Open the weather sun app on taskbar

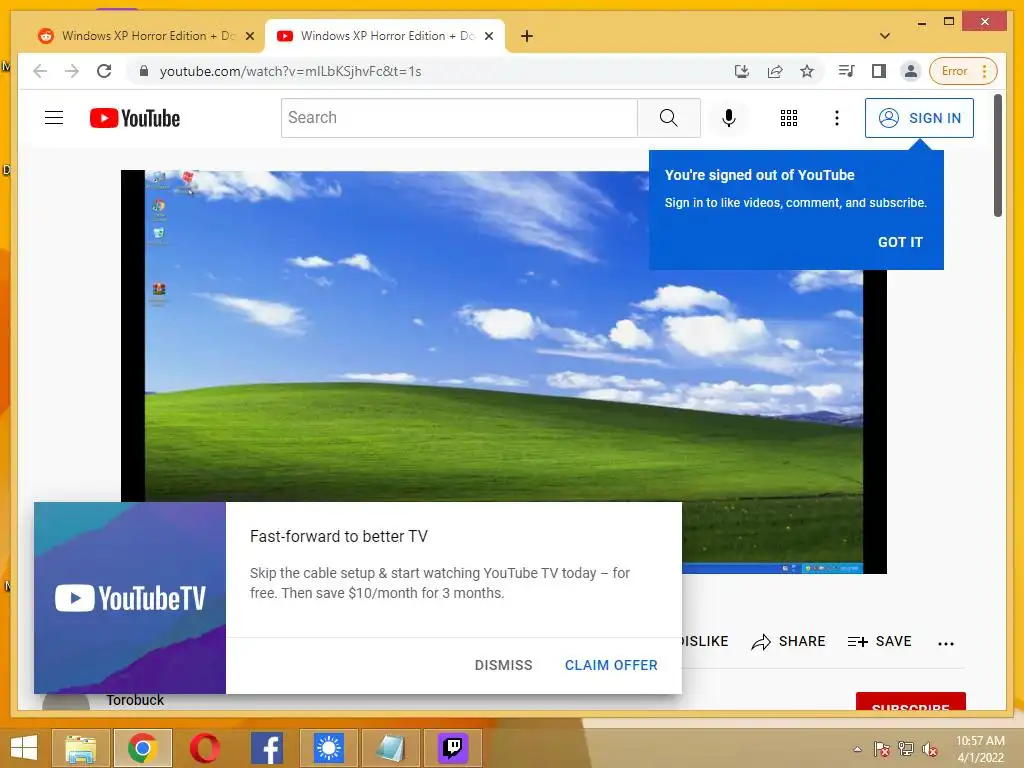click(x=328, y=748)
